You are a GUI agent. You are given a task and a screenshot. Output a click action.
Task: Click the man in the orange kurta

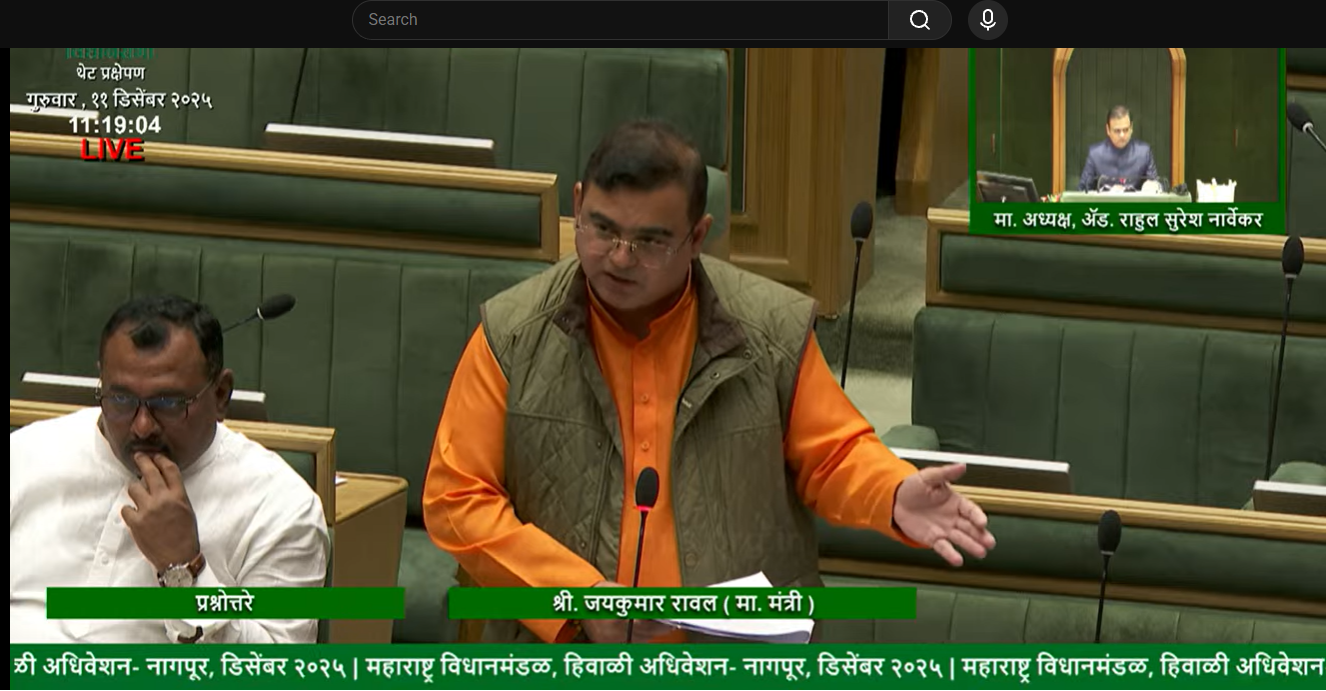pos(640,400)
